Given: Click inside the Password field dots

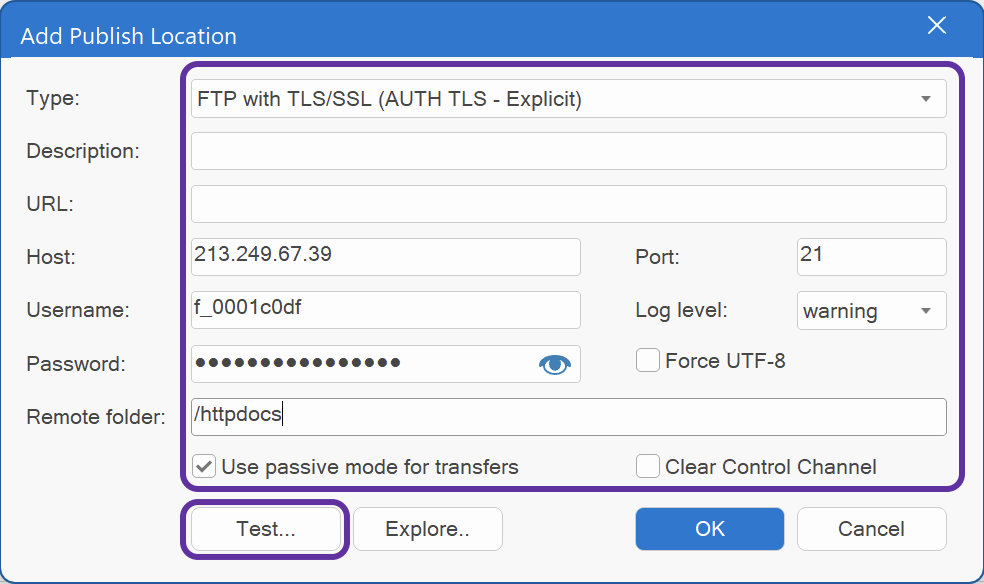Looking at the screenshot, I should tap(298, 363).
